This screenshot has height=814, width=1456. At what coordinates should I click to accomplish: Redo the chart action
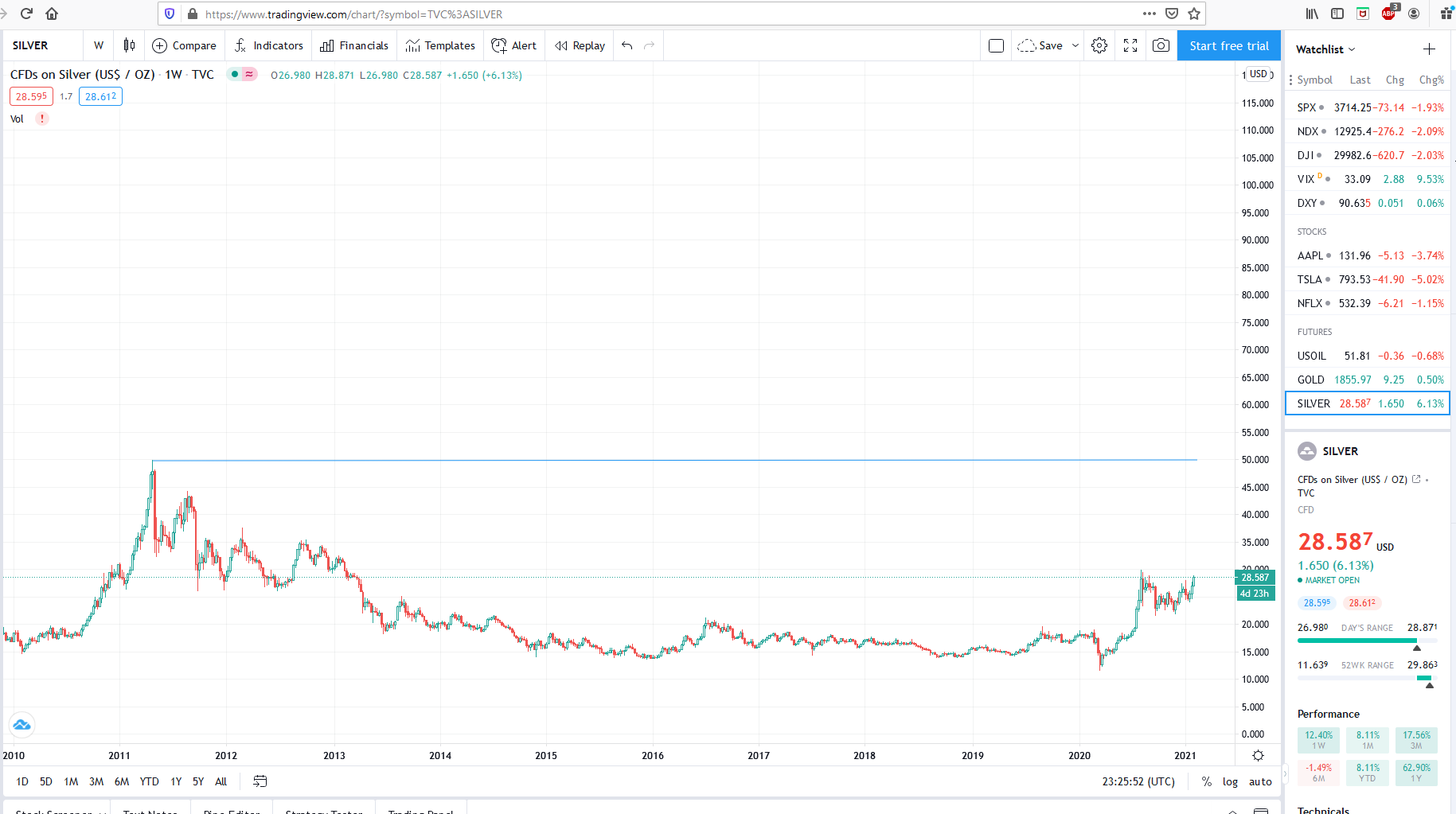pos(650,45)
